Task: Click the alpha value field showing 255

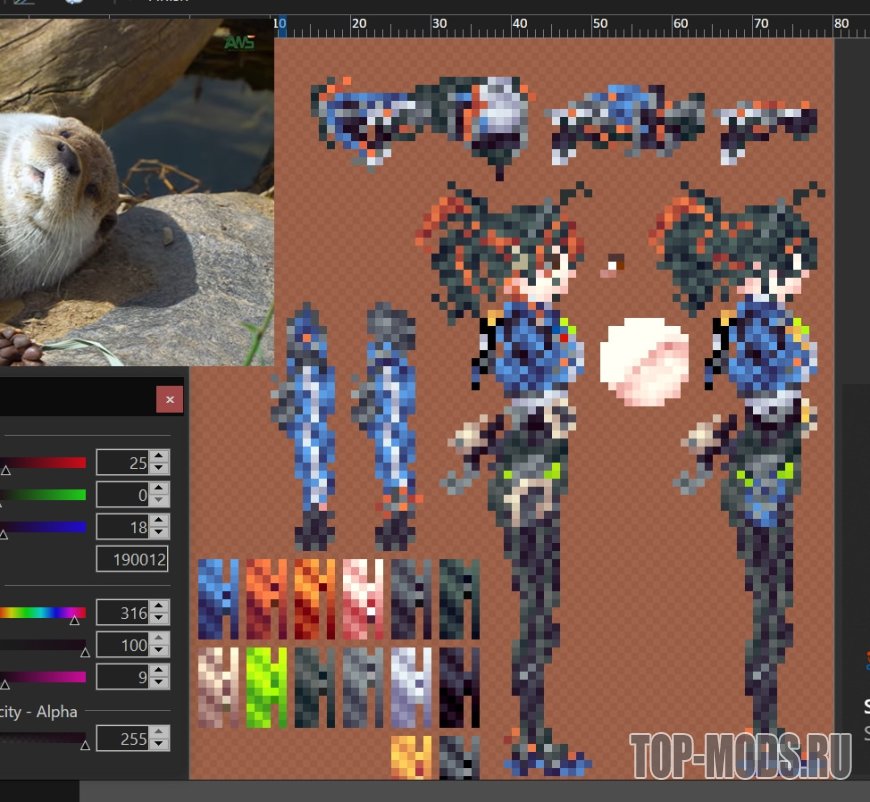Action: (123, 739)
